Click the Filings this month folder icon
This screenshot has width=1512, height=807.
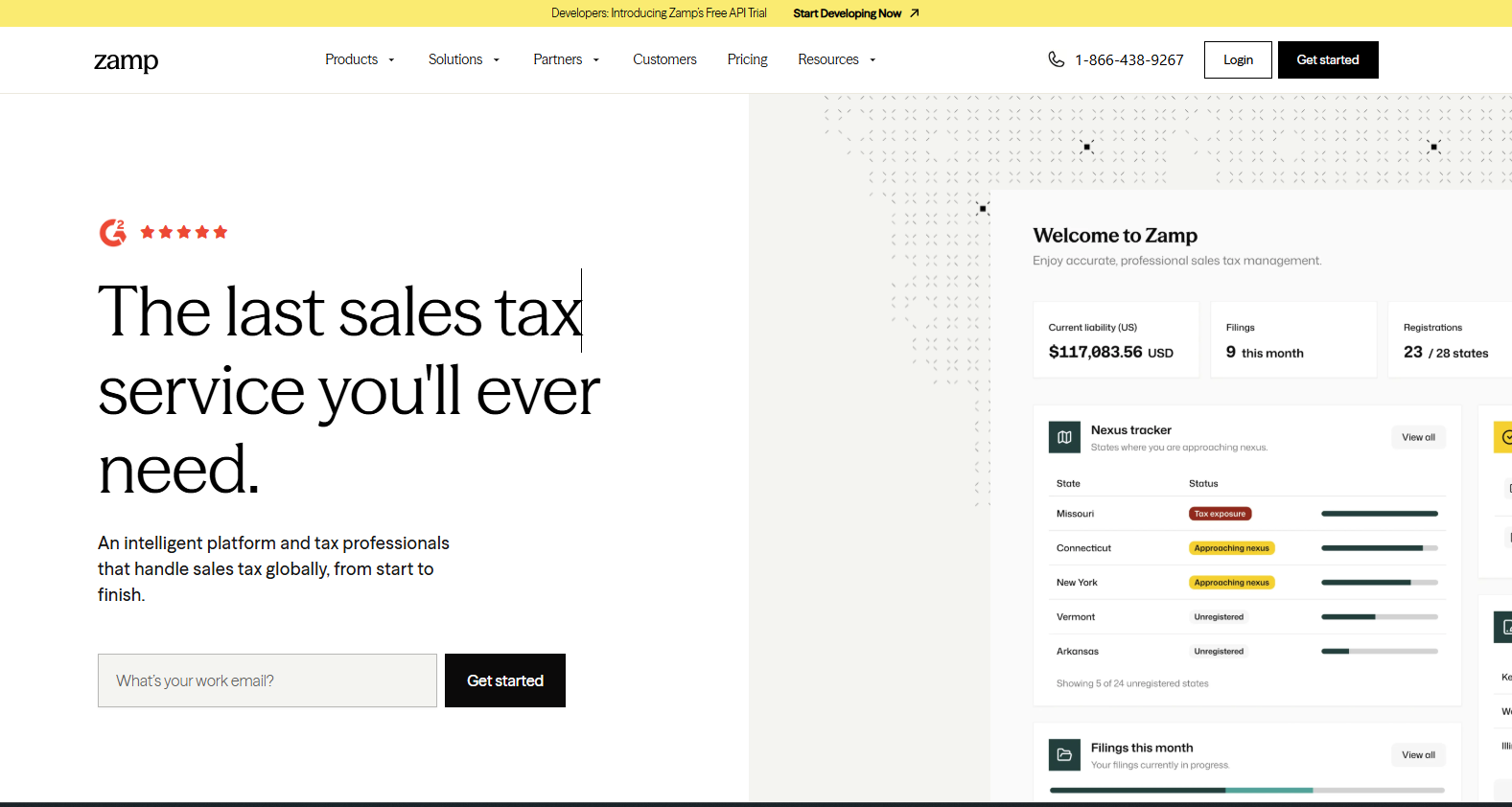[x=1064, y=754]
